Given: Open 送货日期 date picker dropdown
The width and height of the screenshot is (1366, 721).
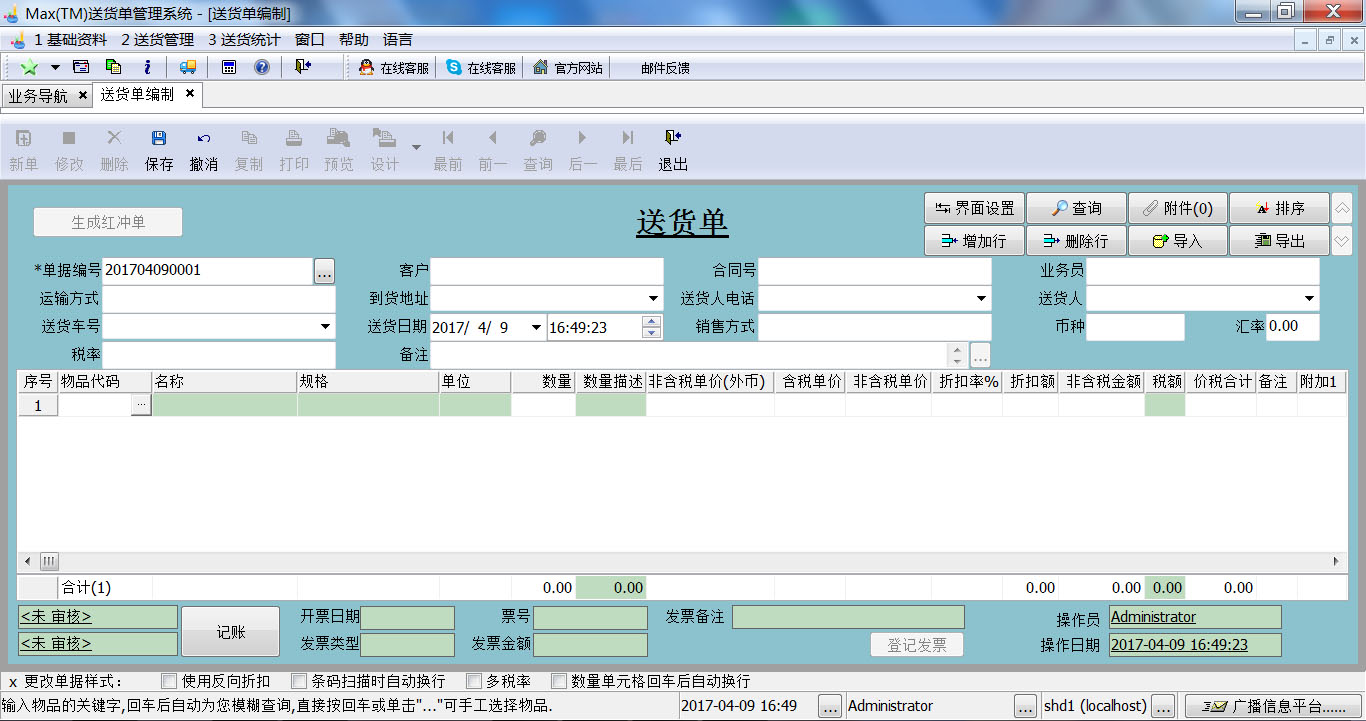Looking at the screenshot, I should (x=536, y=327).
